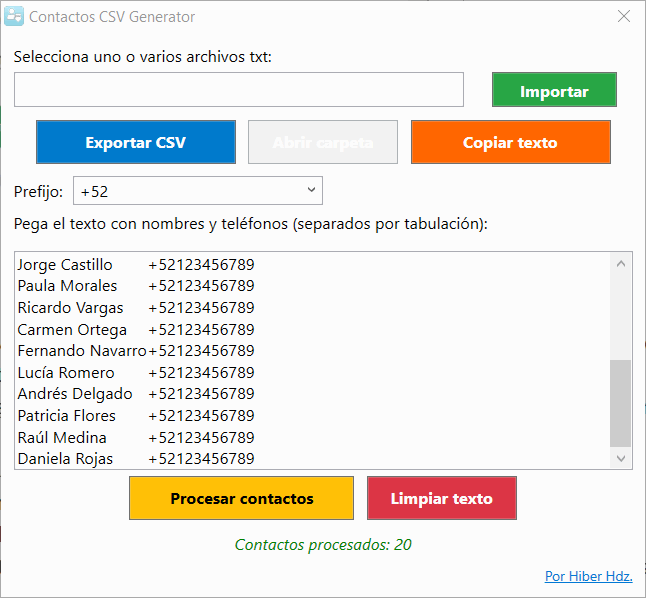Click the Exportar CSV button
This screenshot has height=598, width=646.
[x=136, y=142]
